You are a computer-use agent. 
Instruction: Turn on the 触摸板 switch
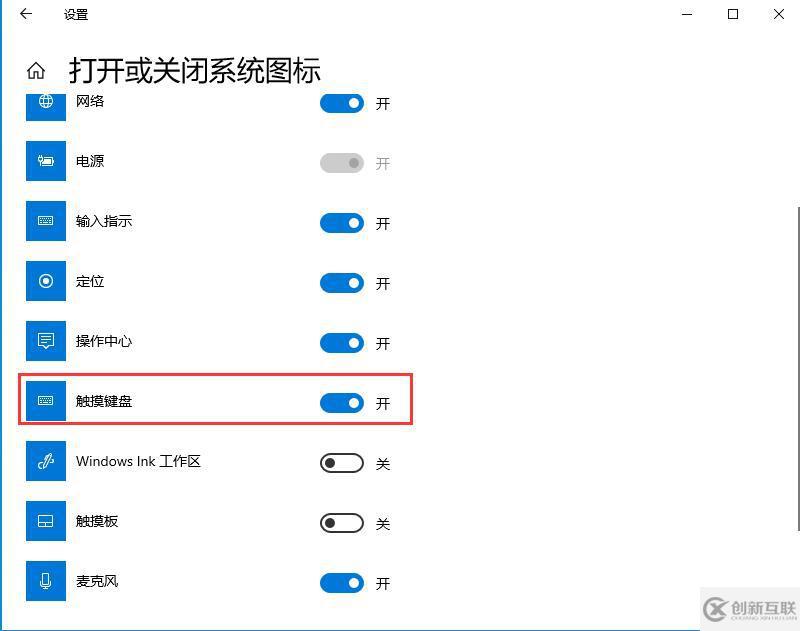pyautogui.click(x=342, y=523)
